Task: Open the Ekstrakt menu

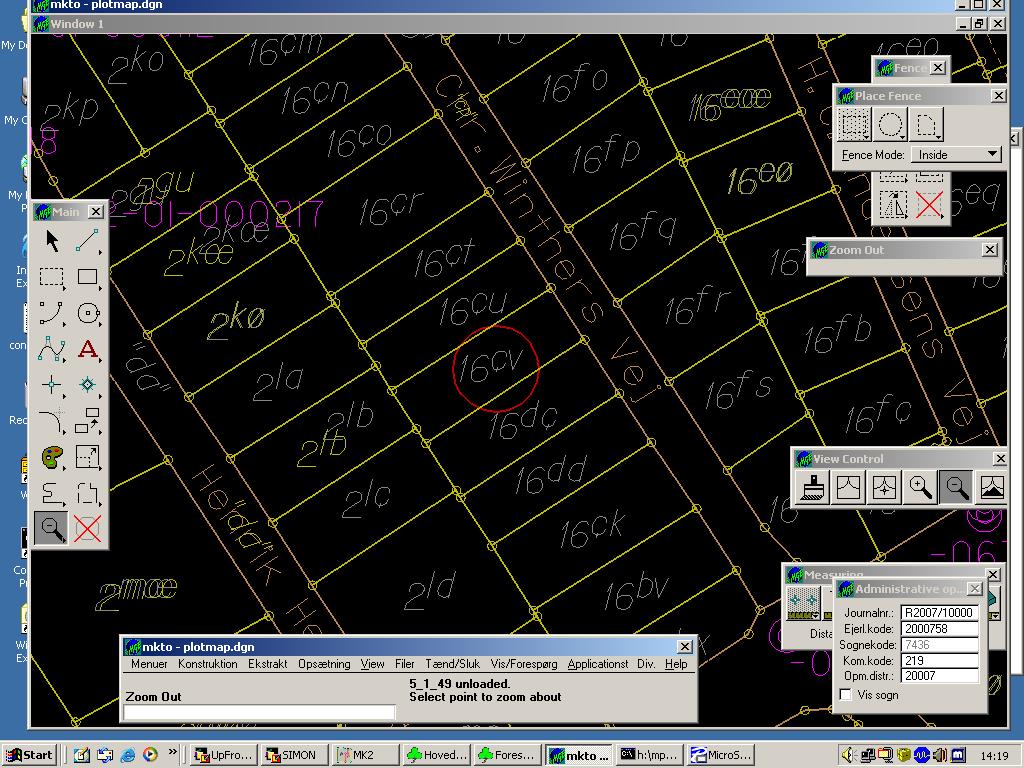Action: tap(268, 664)
